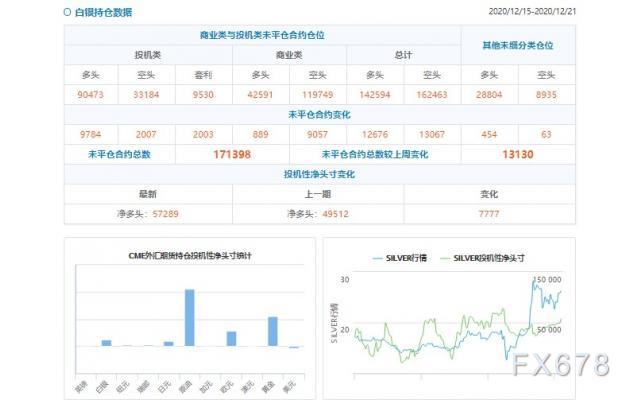
Task: Click the 澳元 axis label
Action: (247, 386)
